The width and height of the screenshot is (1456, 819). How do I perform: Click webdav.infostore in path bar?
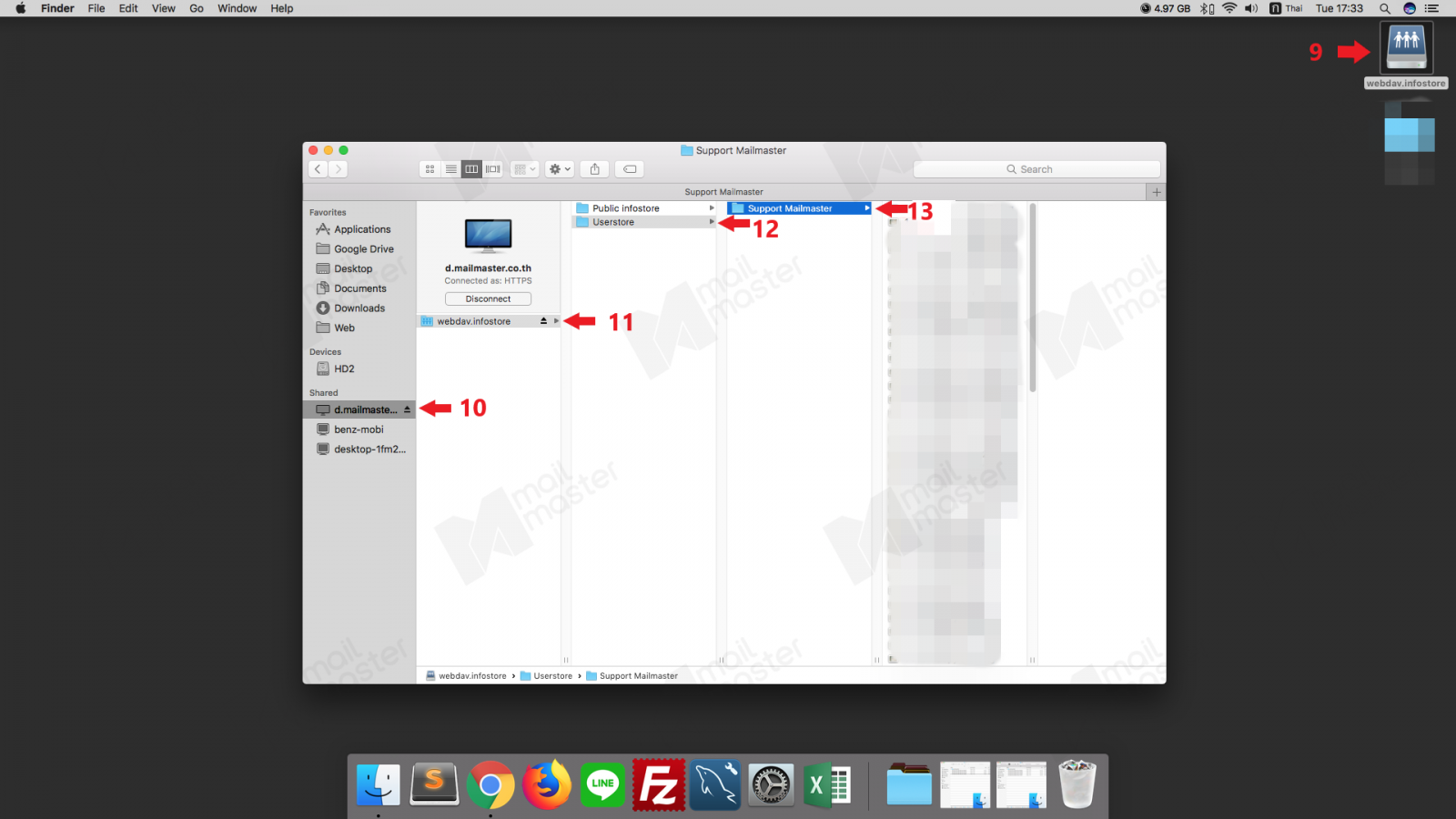click(x=466, y=676)
